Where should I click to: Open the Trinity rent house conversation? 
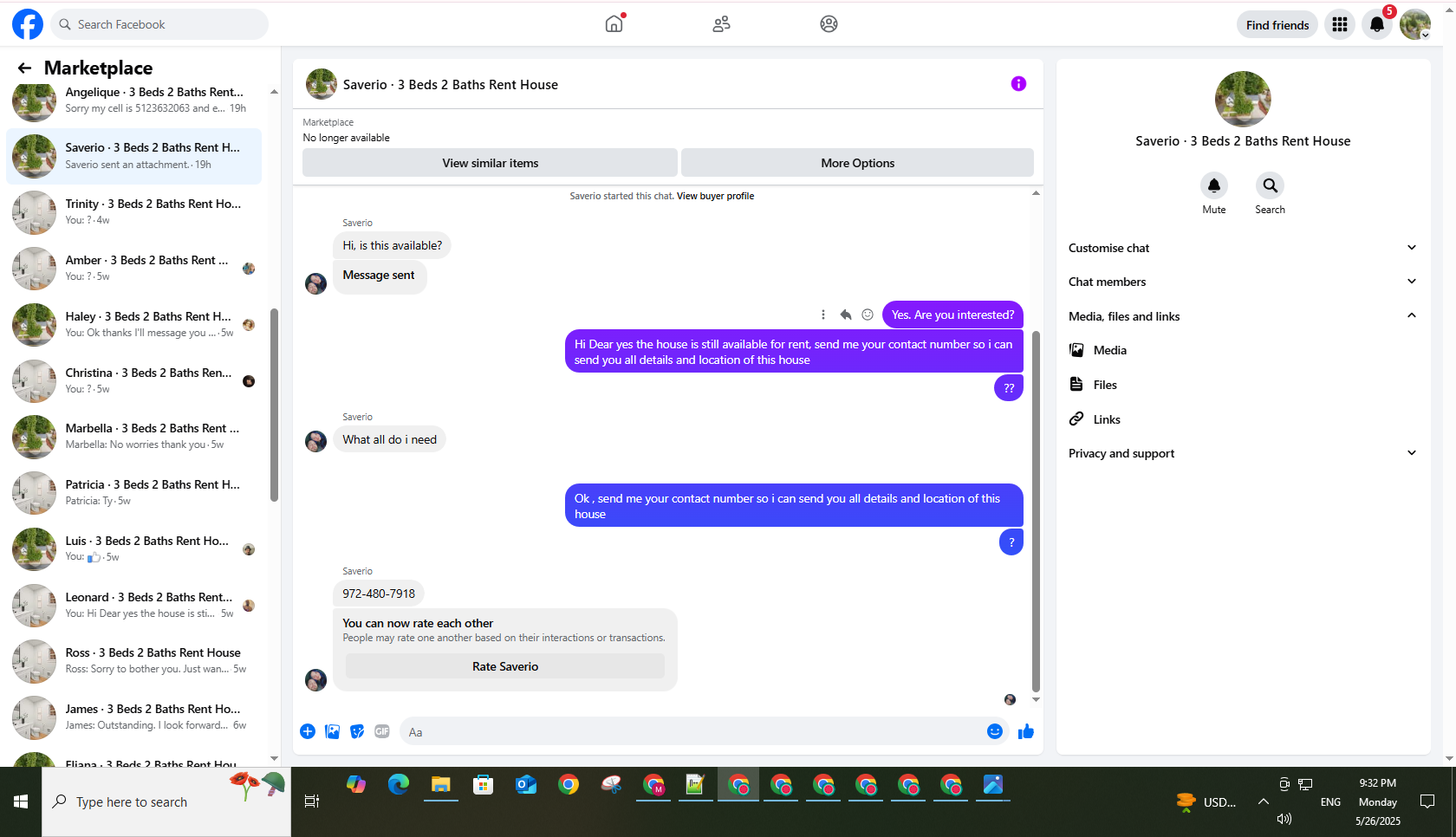pos(133,212)
